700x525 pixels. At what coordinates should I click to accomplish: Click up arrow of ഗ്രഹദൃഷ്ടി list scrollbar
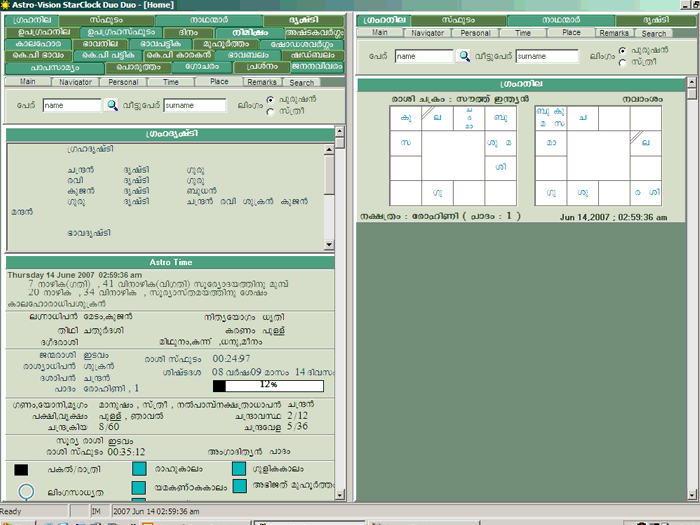click(329, 150)
